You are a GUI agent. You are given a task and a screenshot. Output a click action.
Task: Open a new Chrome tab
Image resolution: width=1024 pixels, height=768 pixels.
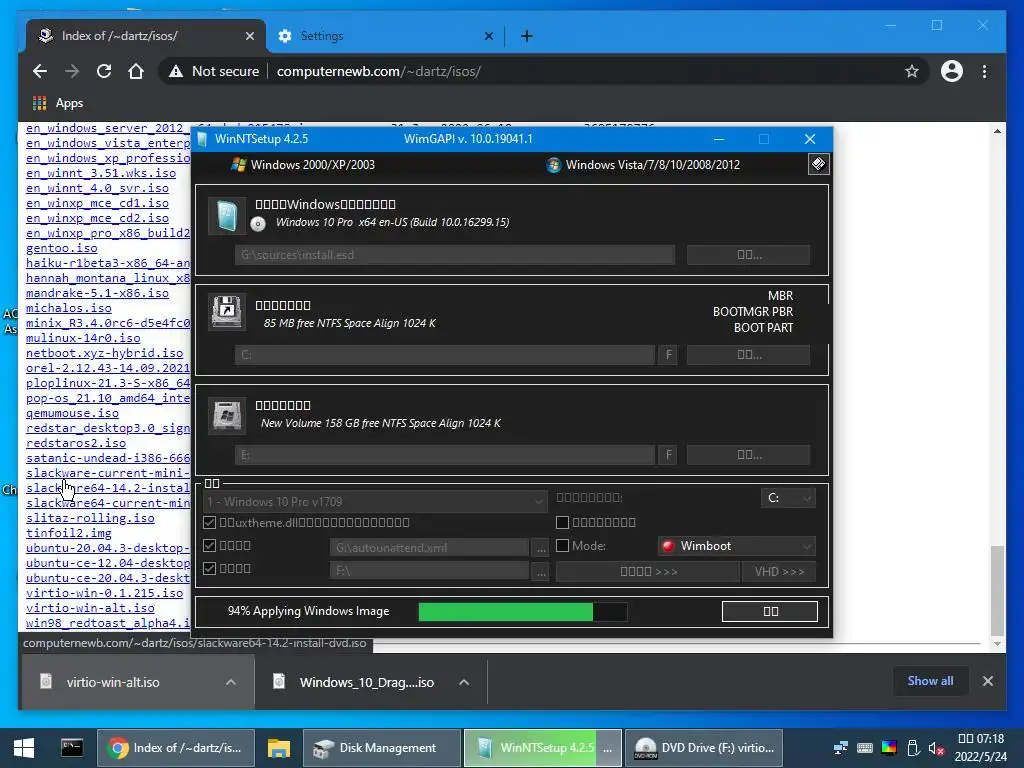pos(527,36)
